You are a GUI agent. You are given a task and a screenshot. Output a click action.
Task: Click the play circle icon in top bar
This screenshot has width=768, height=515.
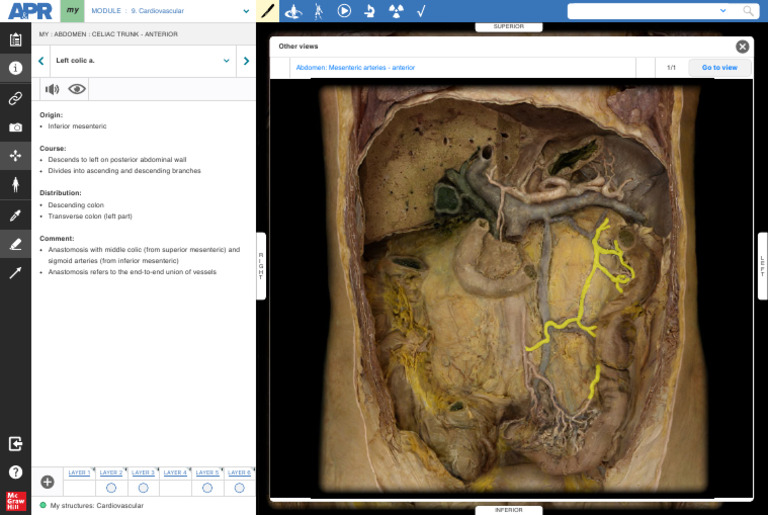[344, 10]
